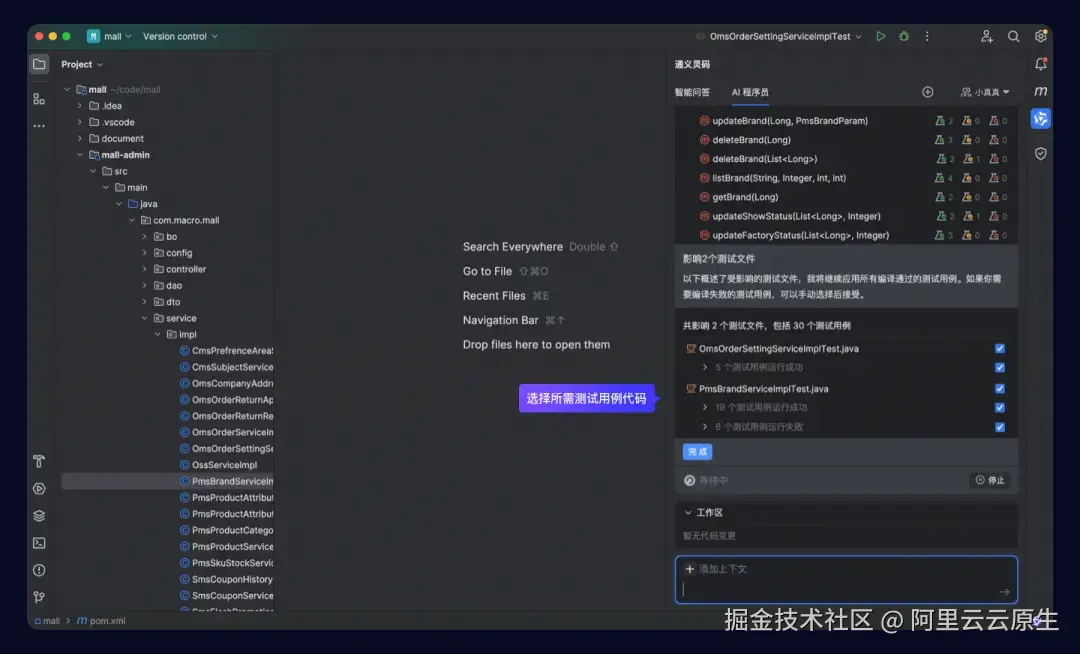Run tests with the green Run arrow
The height and width of the screenshot is (654, 1080).
[x=880, y=36]
